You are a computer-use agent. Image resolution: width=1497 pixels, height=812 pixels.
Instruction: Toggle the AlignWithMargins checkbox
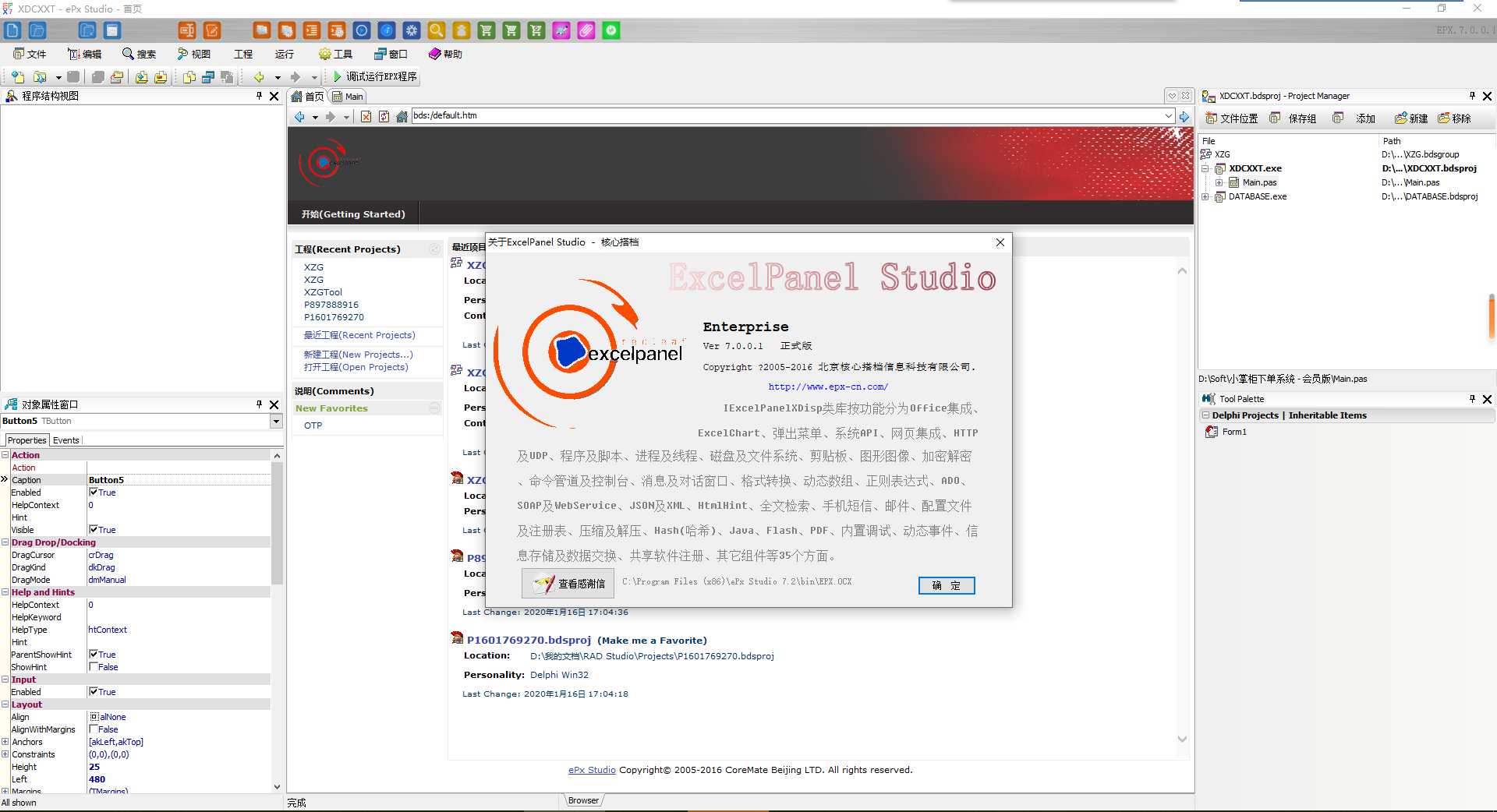[94, 729]
